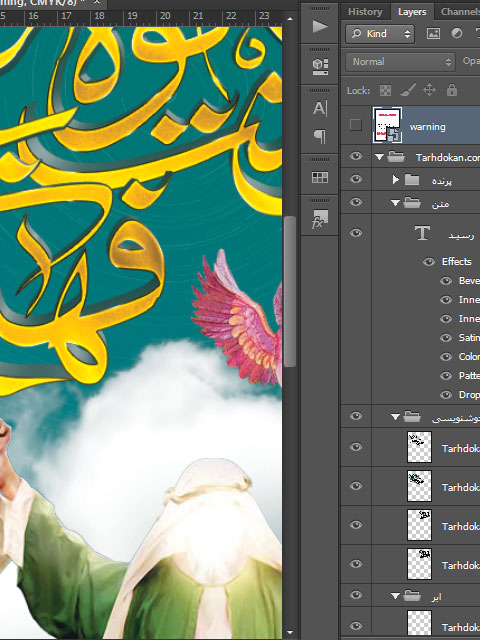The height and width of the screenshot is (640, 480).
Task: Select first Tarhdokan calligraphy layer thumbnail
Action: tap(419, 447)
